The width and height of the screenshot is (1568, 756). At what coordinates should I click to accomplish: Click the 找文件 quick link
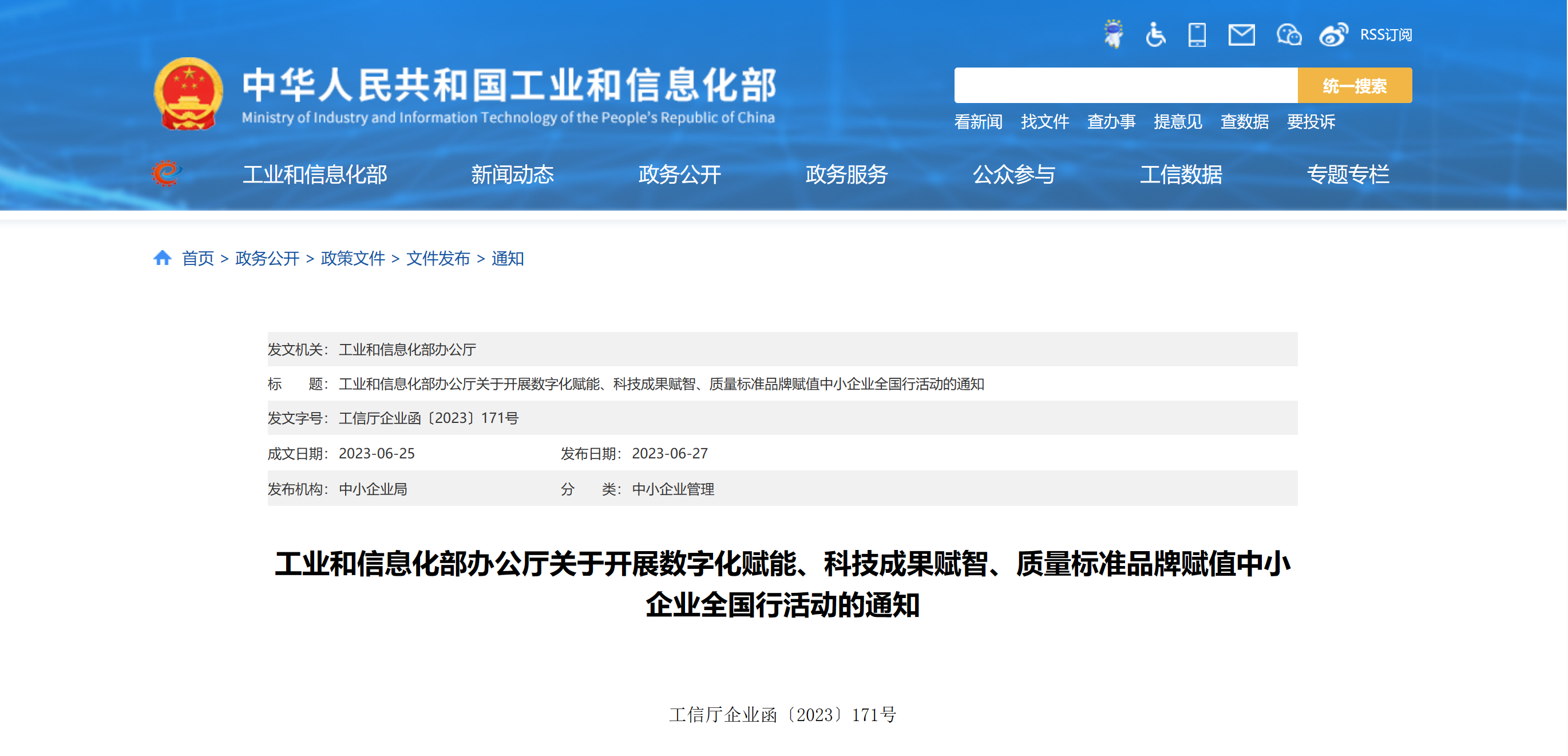click(x=1044, y=122)
